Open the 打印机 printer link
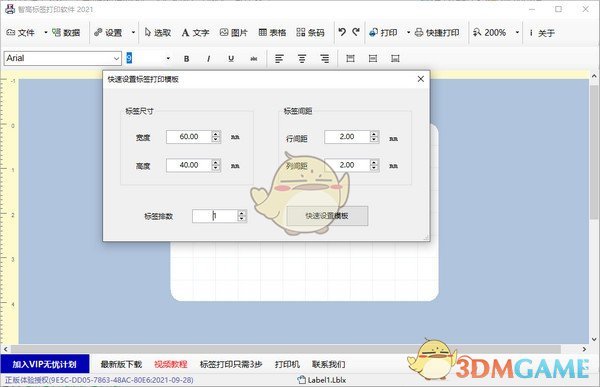Screen dimensions: 600x387 pyautogui.click(x=287, y=364)
